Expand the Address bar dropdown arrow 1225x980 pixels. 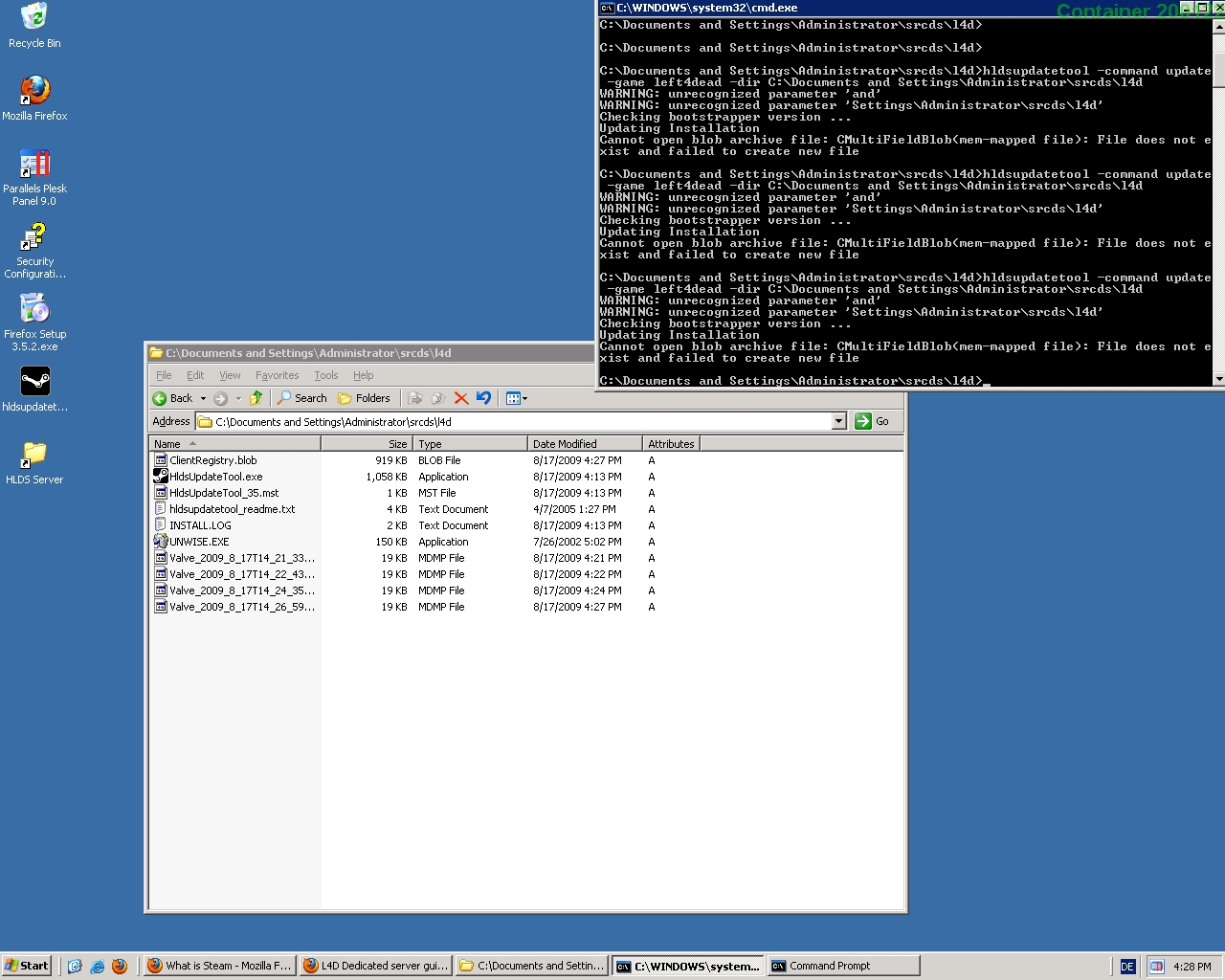click(x=838, y=421)
